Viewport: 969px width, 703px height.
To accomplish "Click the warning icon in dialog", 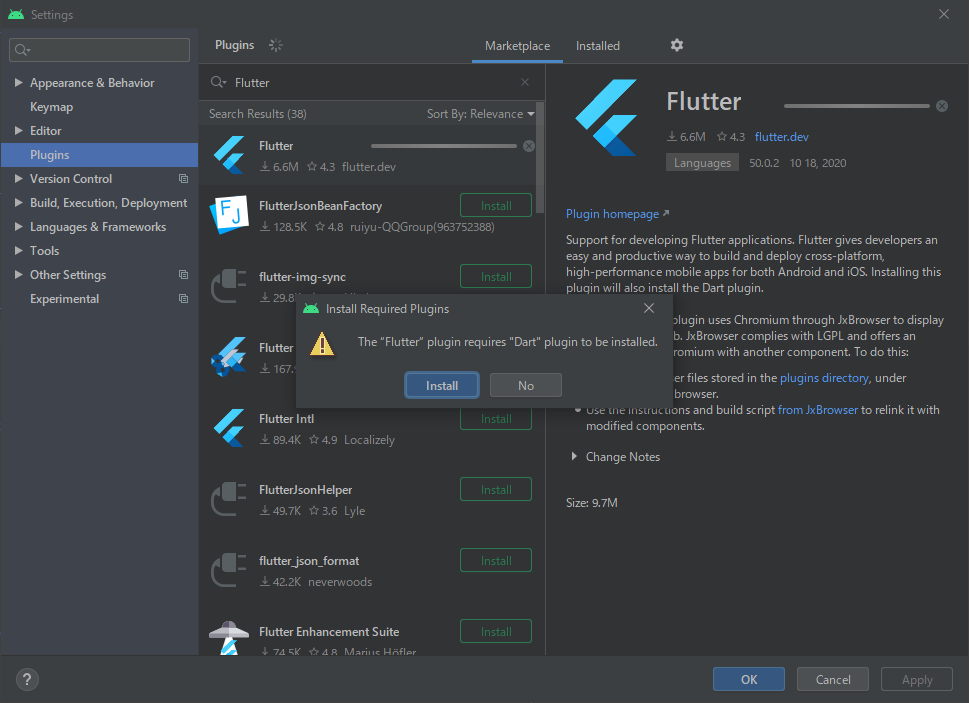I will (322, 344).
